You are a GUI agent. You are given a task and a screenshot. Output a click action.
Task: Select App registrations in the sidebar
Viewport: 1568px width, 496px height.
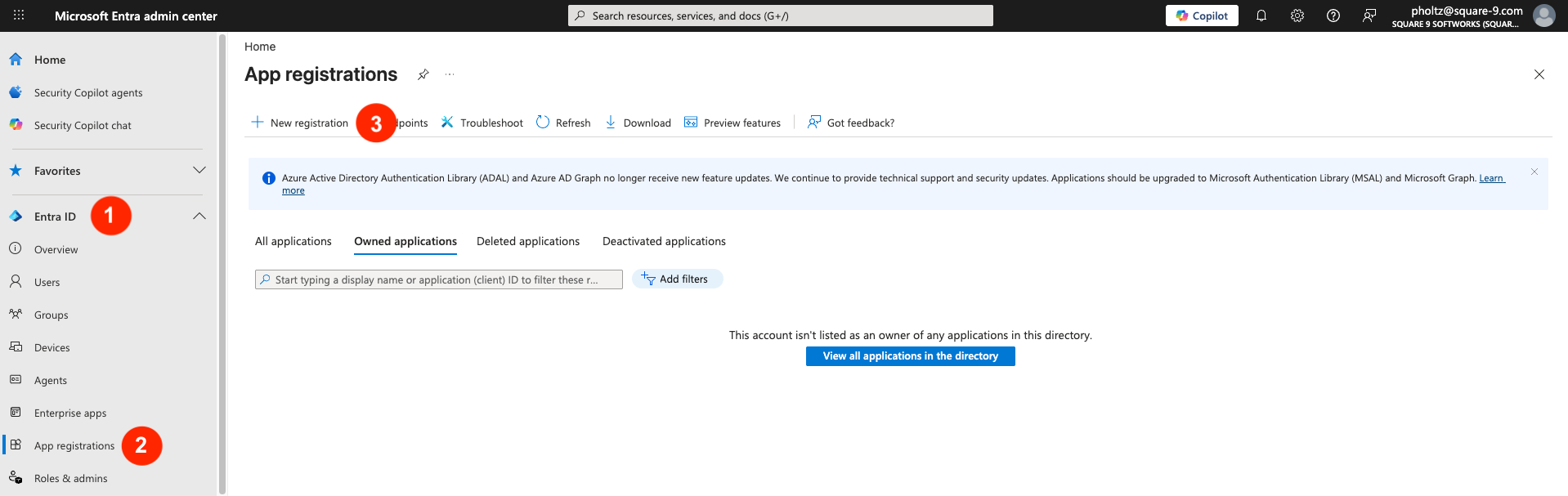[74, 446]
